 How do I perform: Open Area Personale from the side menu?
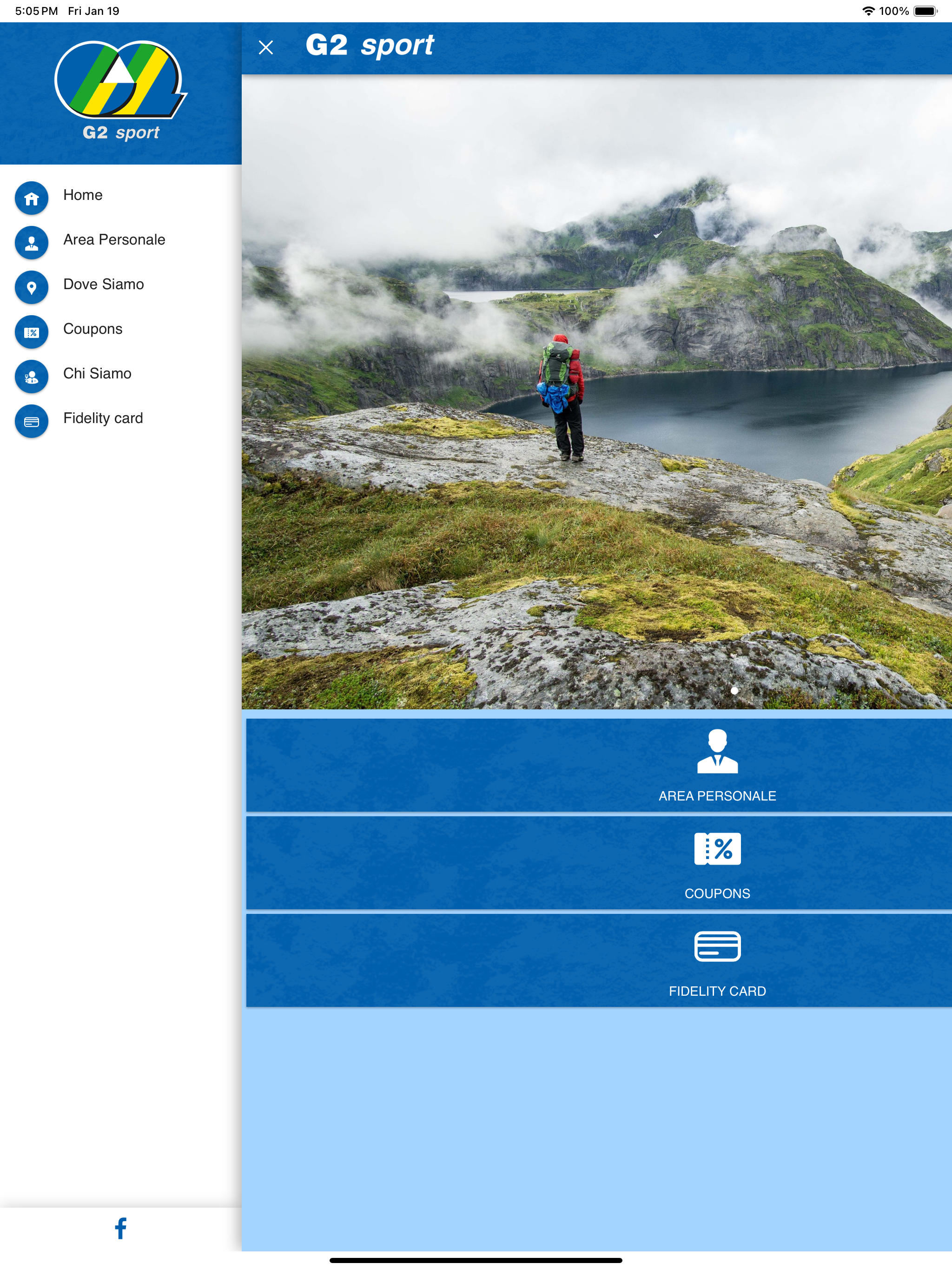pyautogui.click(x=114, y=239)
